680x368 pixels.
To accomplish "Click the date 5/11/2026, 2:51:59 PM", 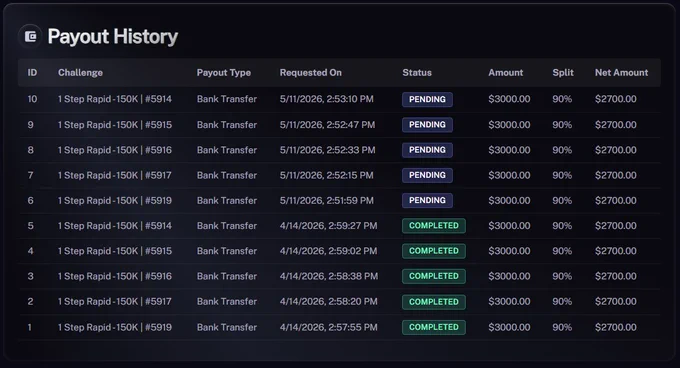I will [x=327, y=200].
